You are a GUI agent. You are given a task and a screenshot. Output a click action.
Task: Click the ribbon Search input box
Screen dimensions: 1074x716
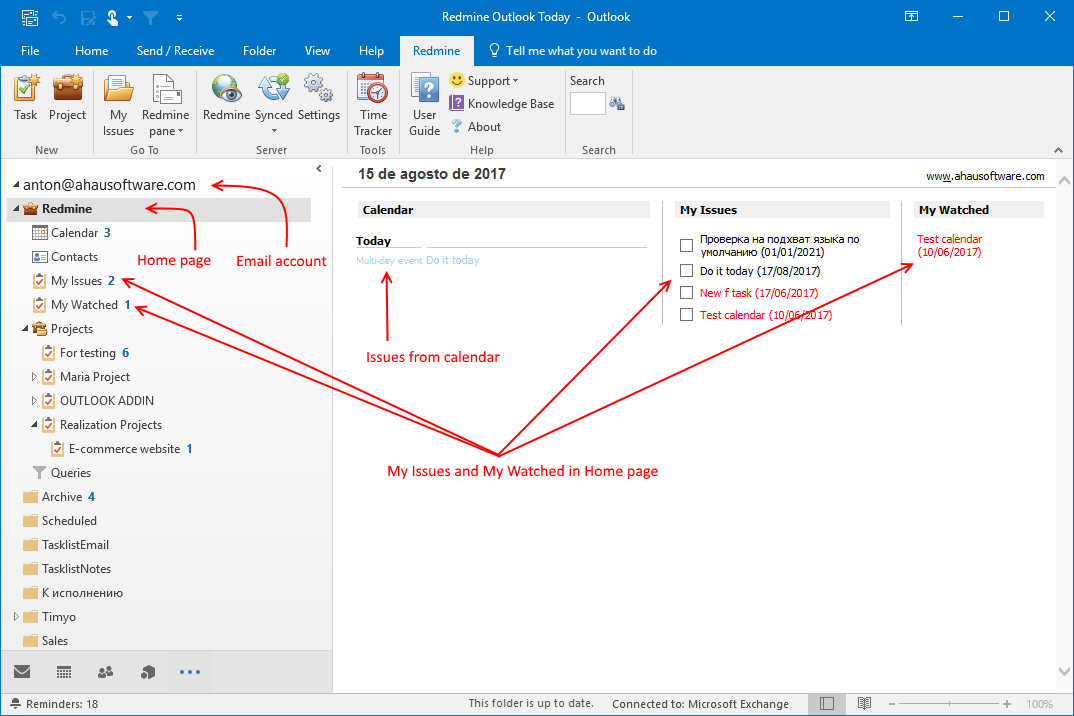(588, 103)
